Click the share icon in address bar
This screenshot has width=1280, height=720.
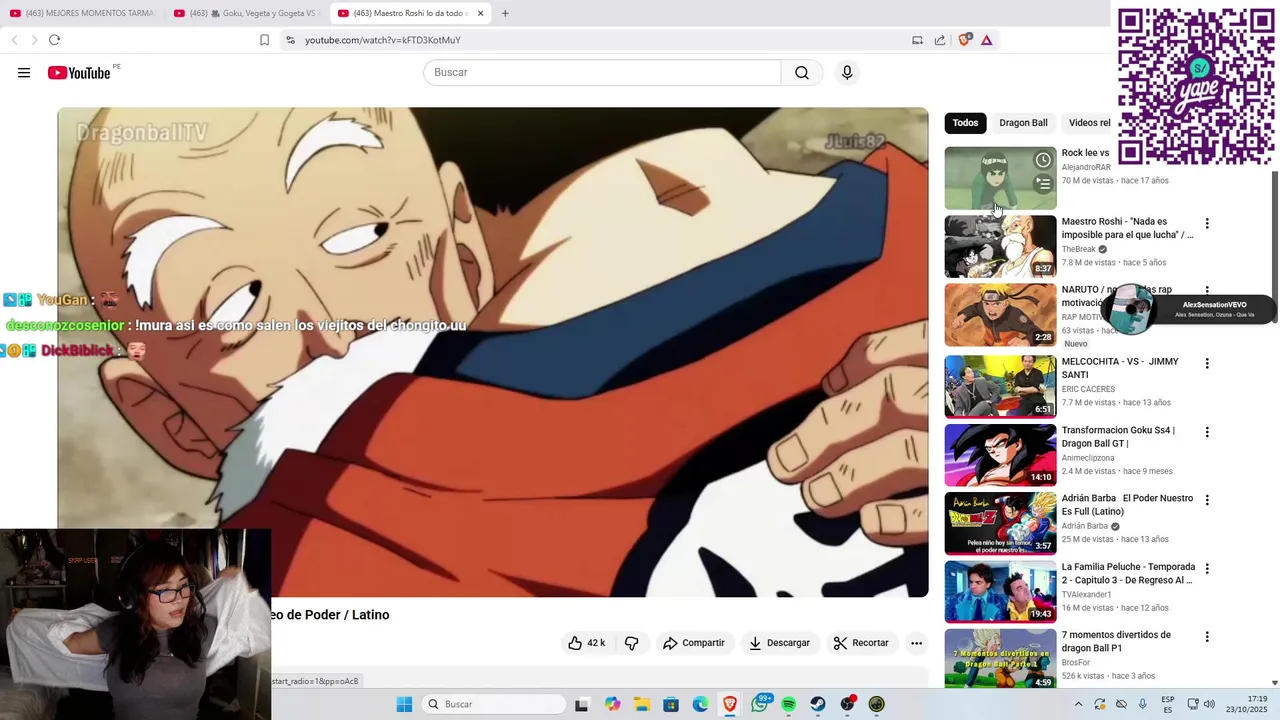[x=940, y=40]
